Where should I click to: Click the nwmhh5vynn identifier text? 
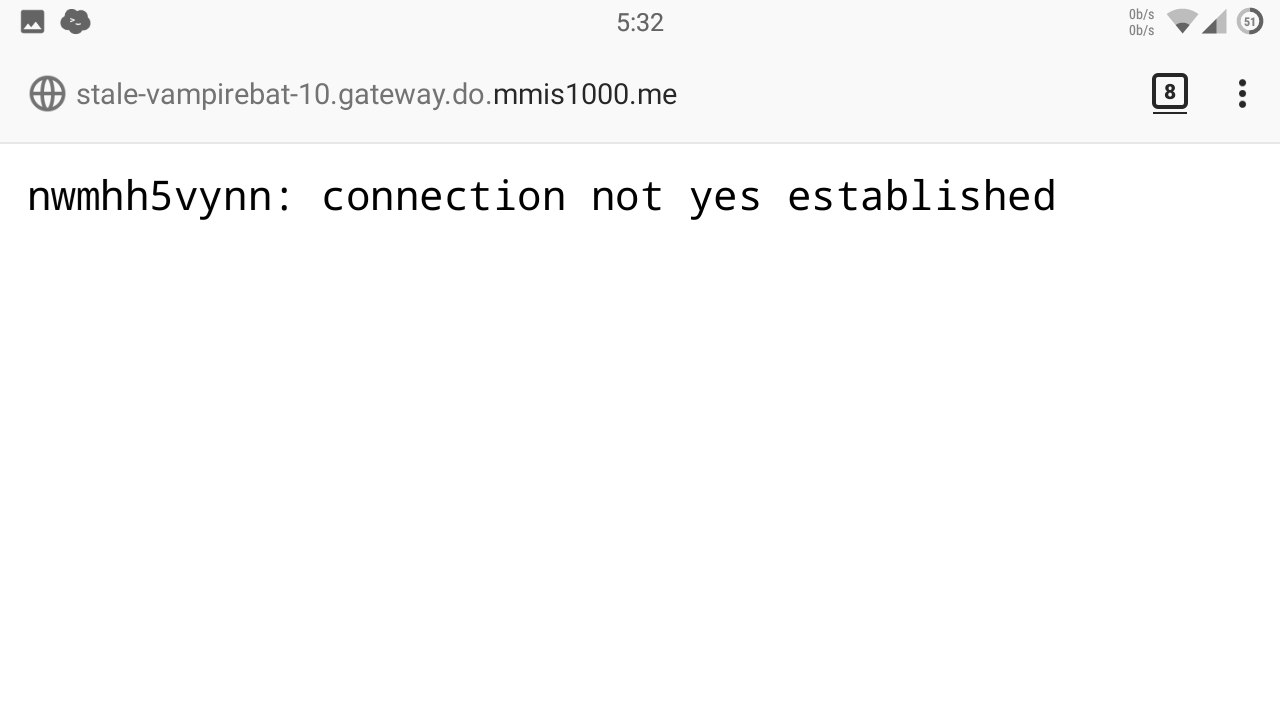[x=149, y=197]
